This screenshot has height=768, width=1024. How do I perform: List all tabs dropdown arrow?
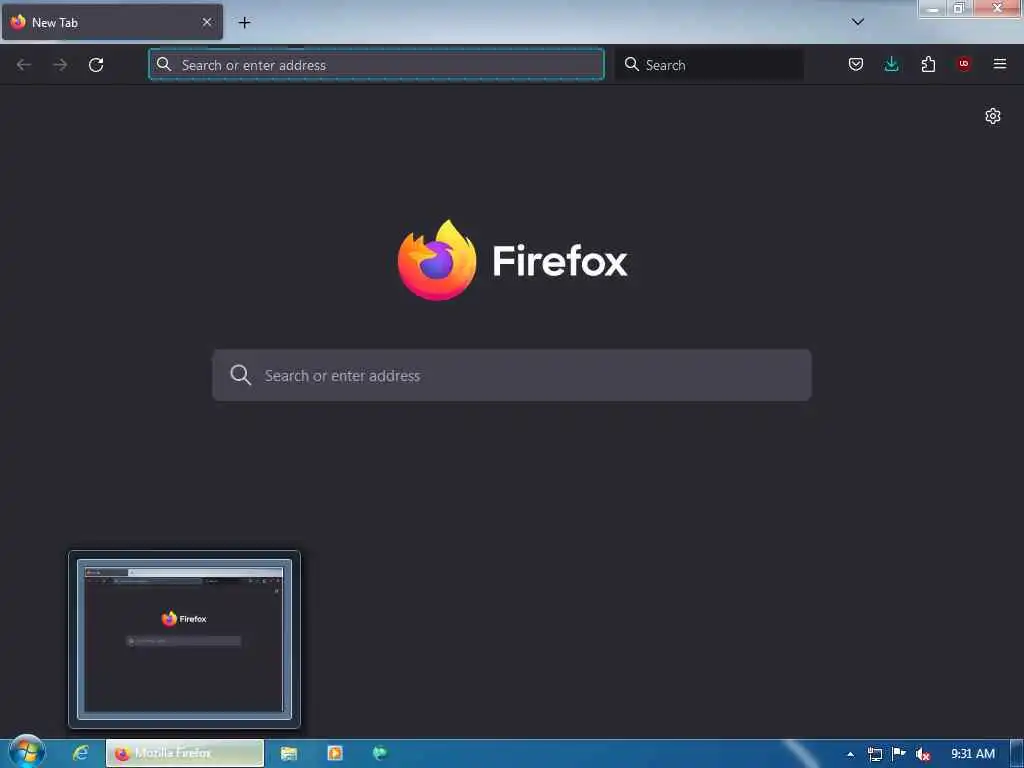858,22
